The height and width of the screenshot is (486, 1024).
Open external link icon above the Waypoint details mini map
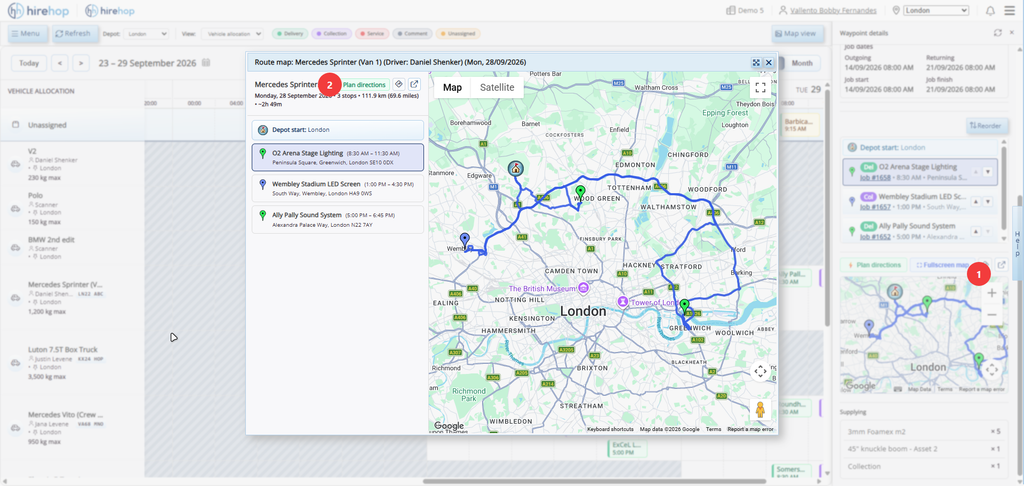tap(1002, 265)
